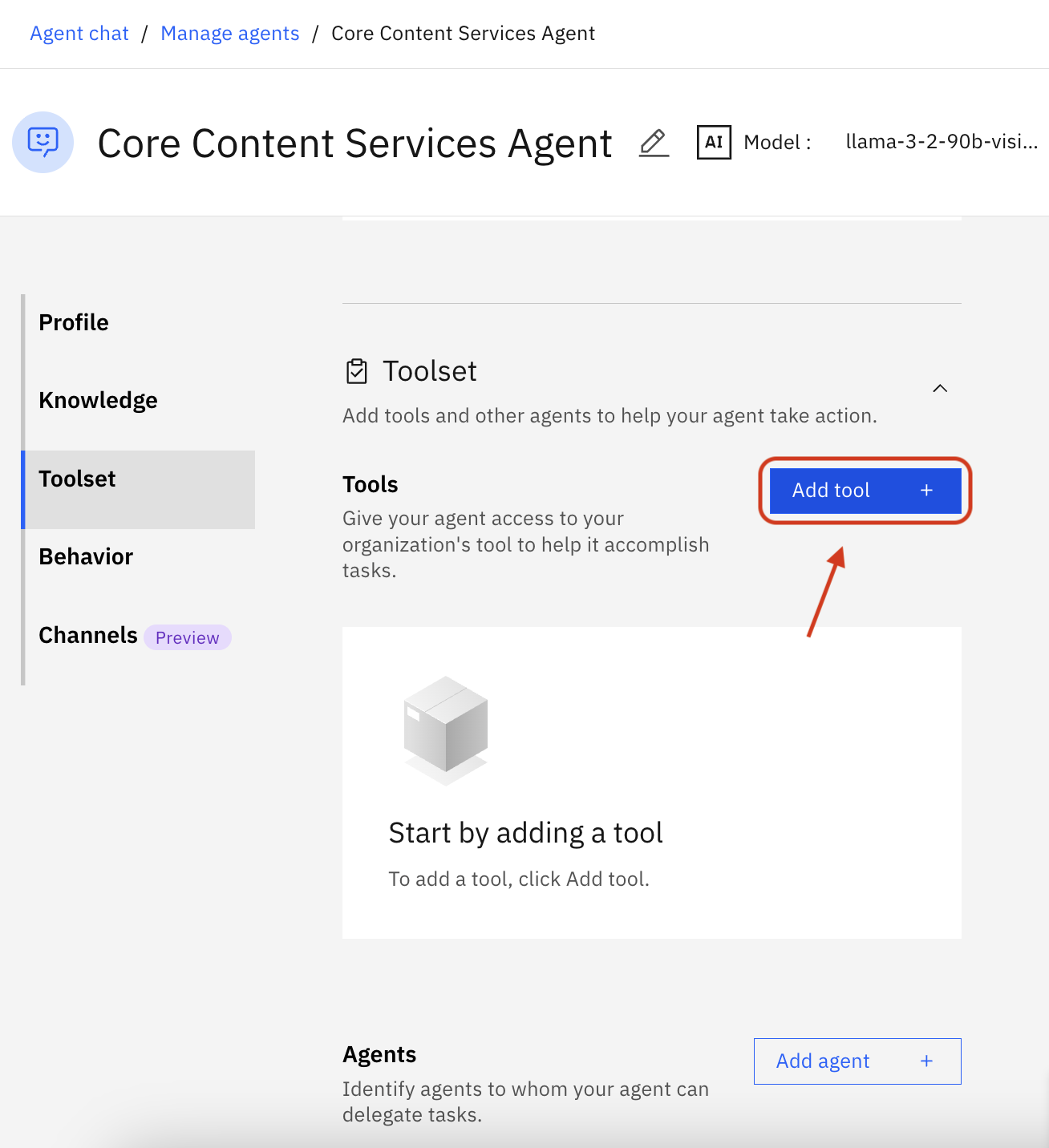Image resolution: width=1049 pixels, height=1148 pixels.
Task: Open Manage agents from the breadcrumb
Action: (x=229, y=33)
